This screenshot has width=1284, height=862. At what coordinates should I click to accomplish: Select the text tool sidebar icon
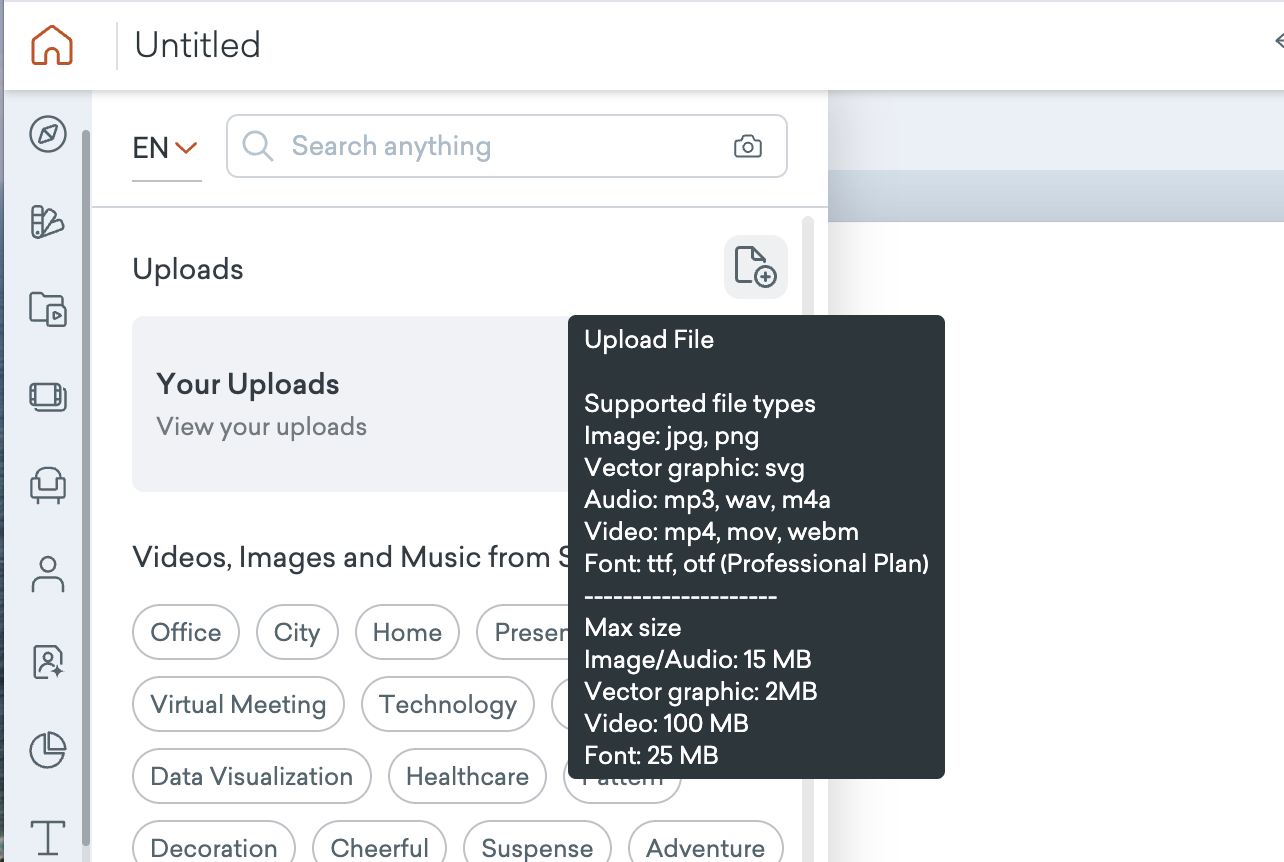48,836
